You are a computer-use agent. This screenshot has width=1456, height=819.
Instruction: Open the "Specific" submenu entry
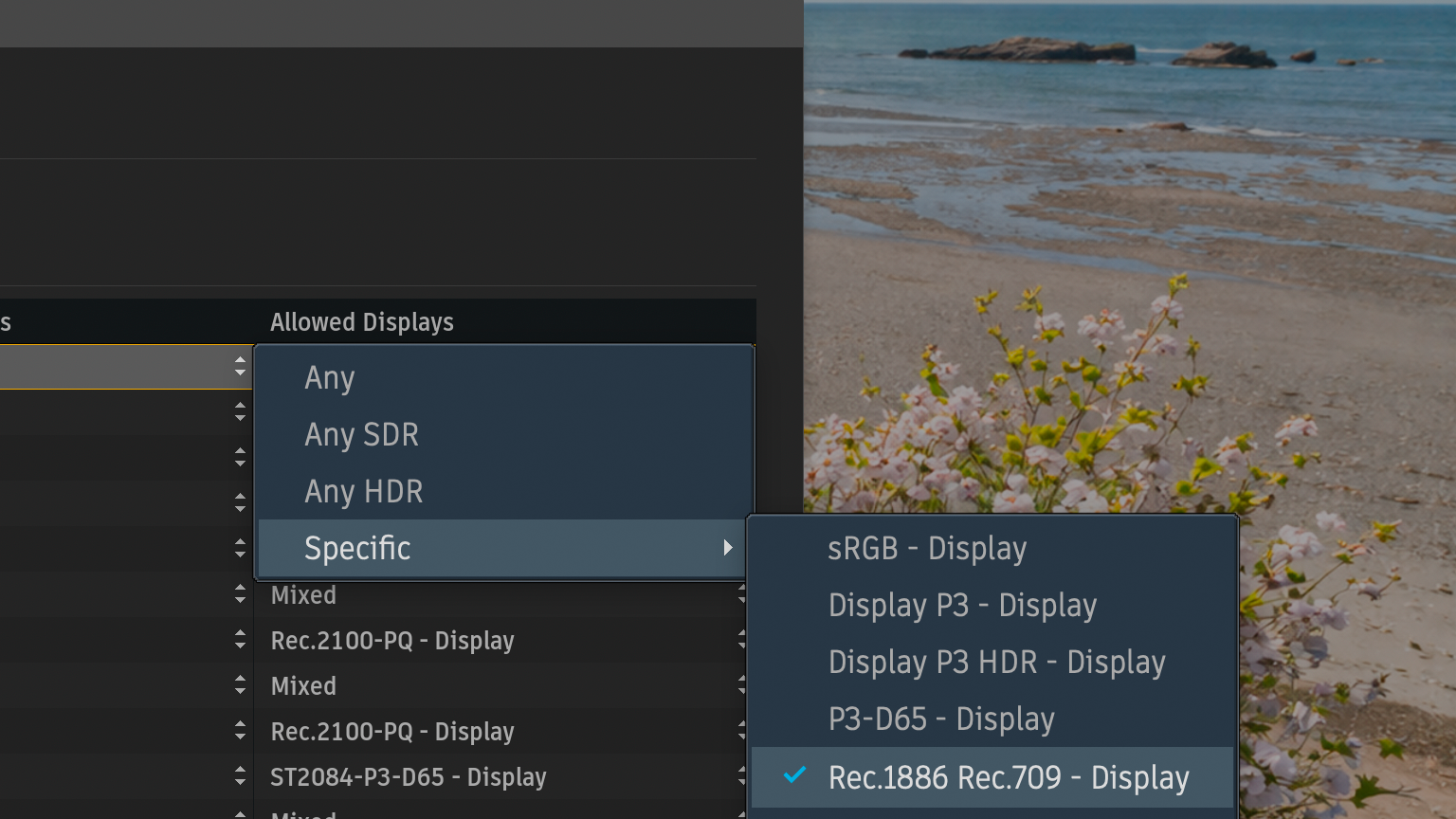tap(357, 548)
